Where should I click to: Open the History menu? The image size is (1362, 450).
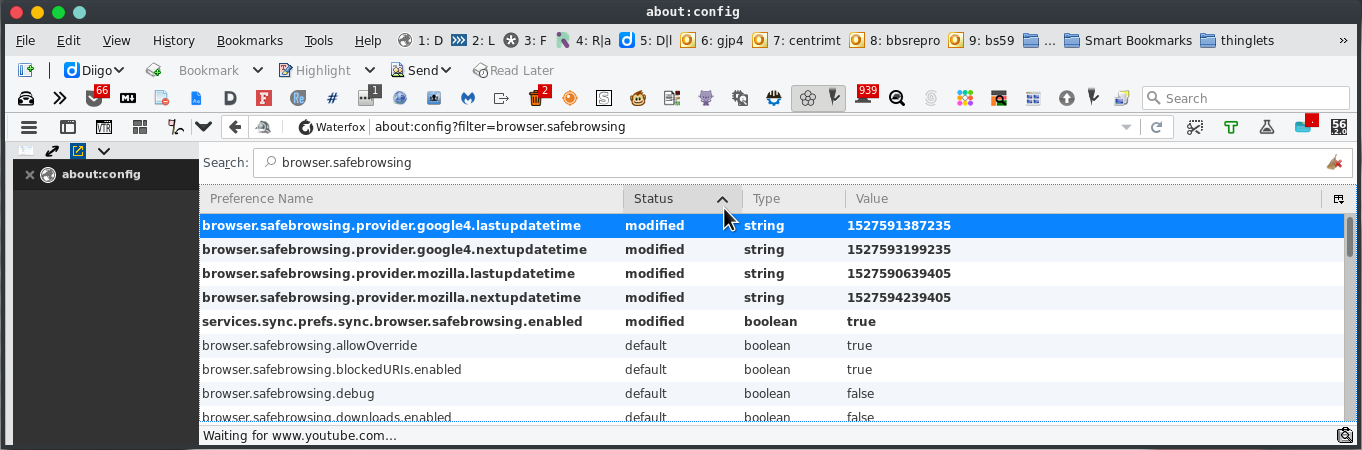(174, 41)
